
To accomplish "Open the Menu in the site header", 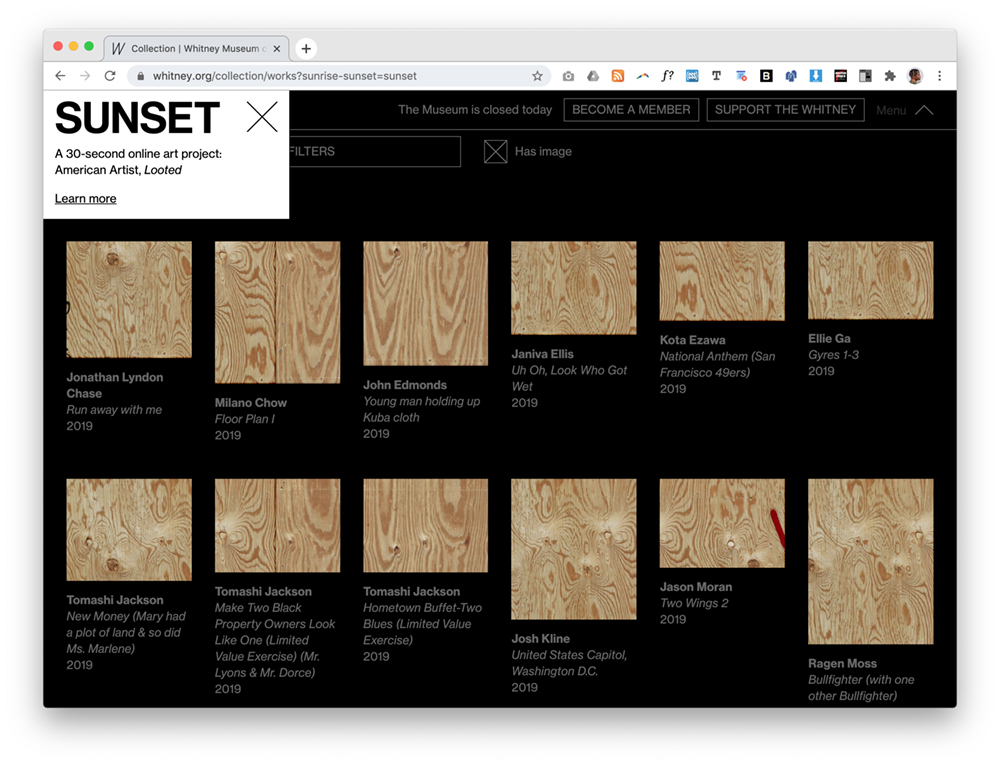I will pyautogui.click(x=891, y=110).
